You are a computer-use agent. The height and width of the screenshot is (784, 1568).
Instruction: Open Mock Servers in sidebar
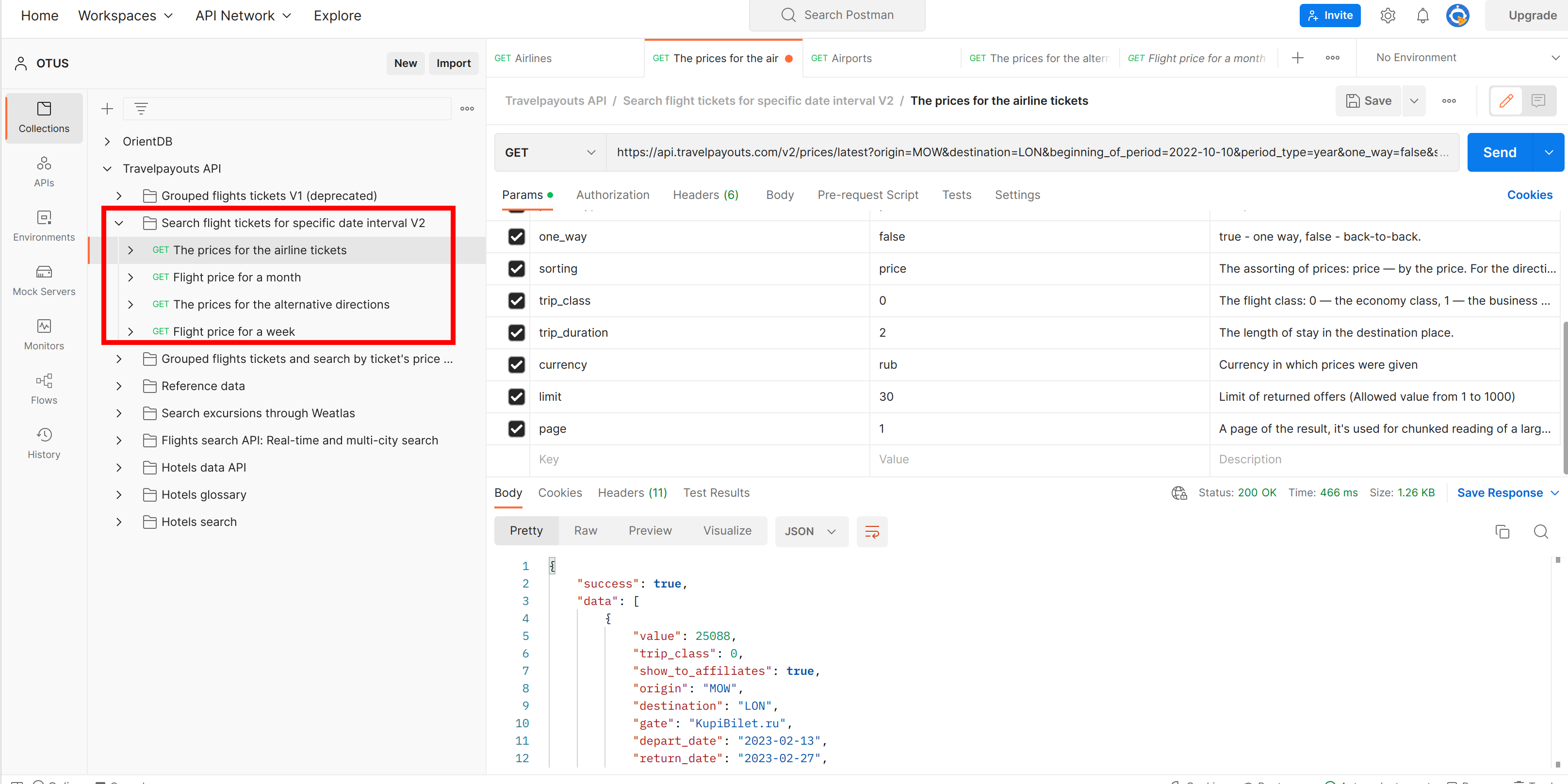point(44,280)
